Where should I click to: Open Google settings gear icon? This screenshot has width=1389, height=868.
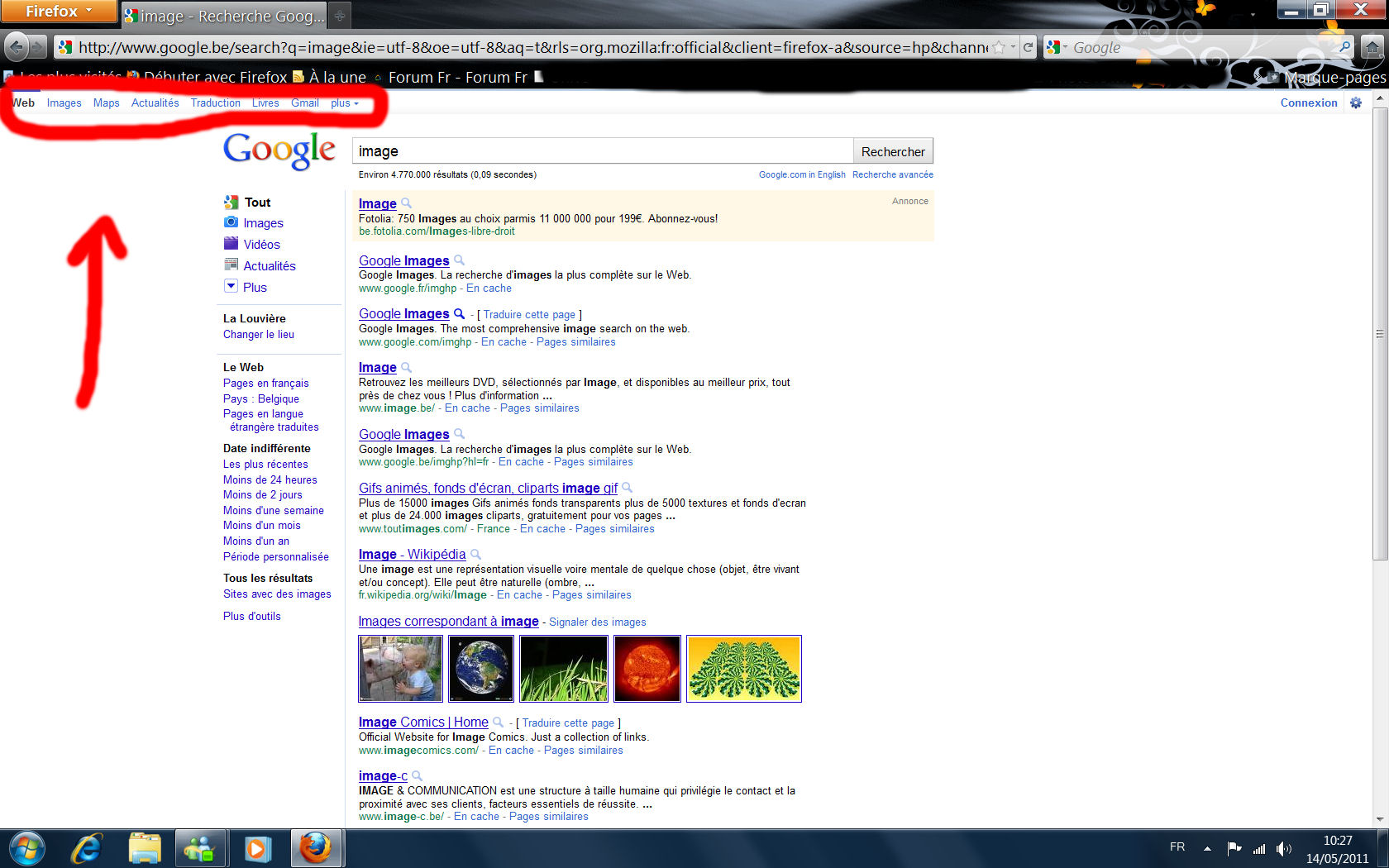(1356, 103)
